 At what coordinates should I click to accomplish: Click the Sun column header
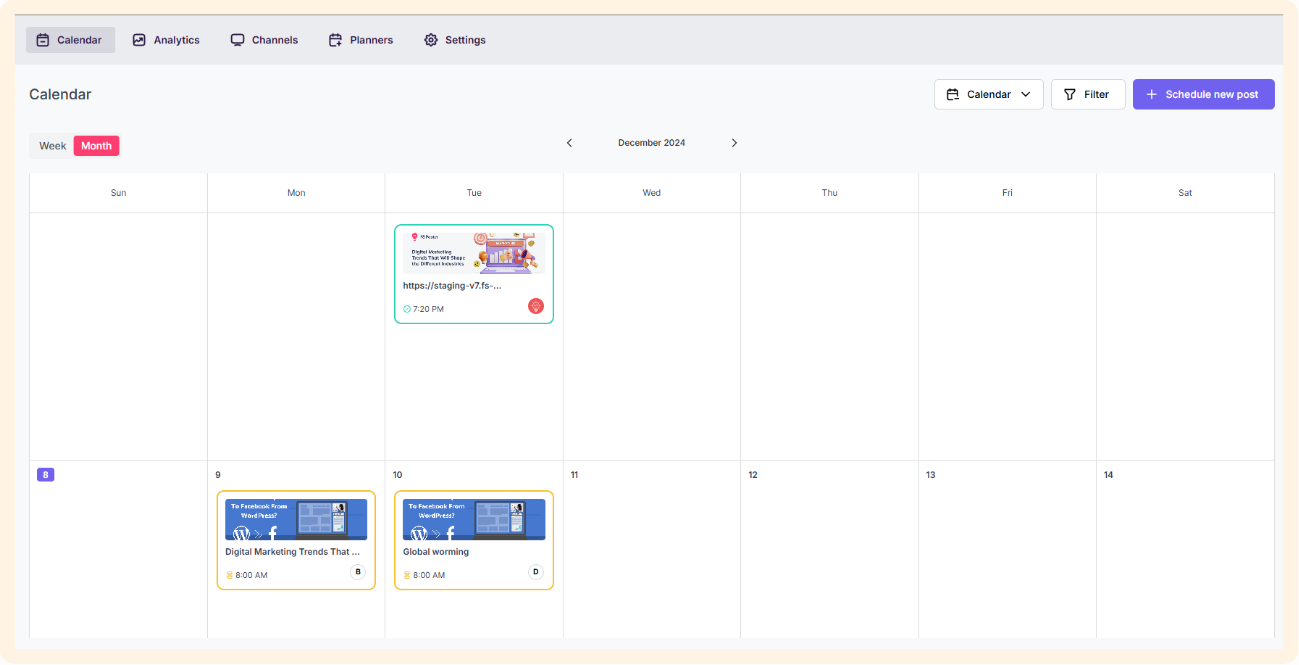click(119, 193)
